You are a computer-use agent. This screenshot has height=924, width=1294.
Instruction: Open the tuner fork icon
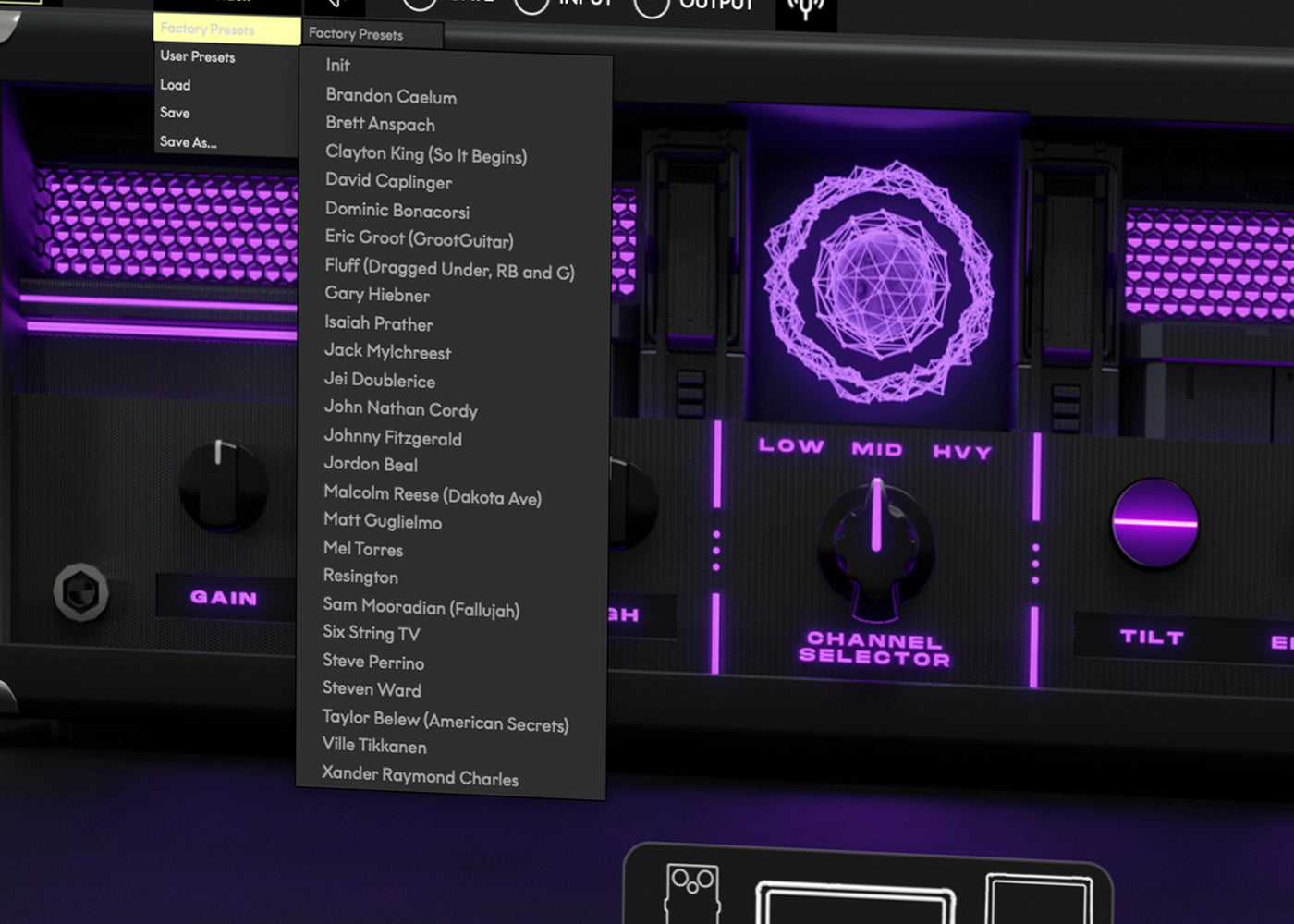point(805,9)
